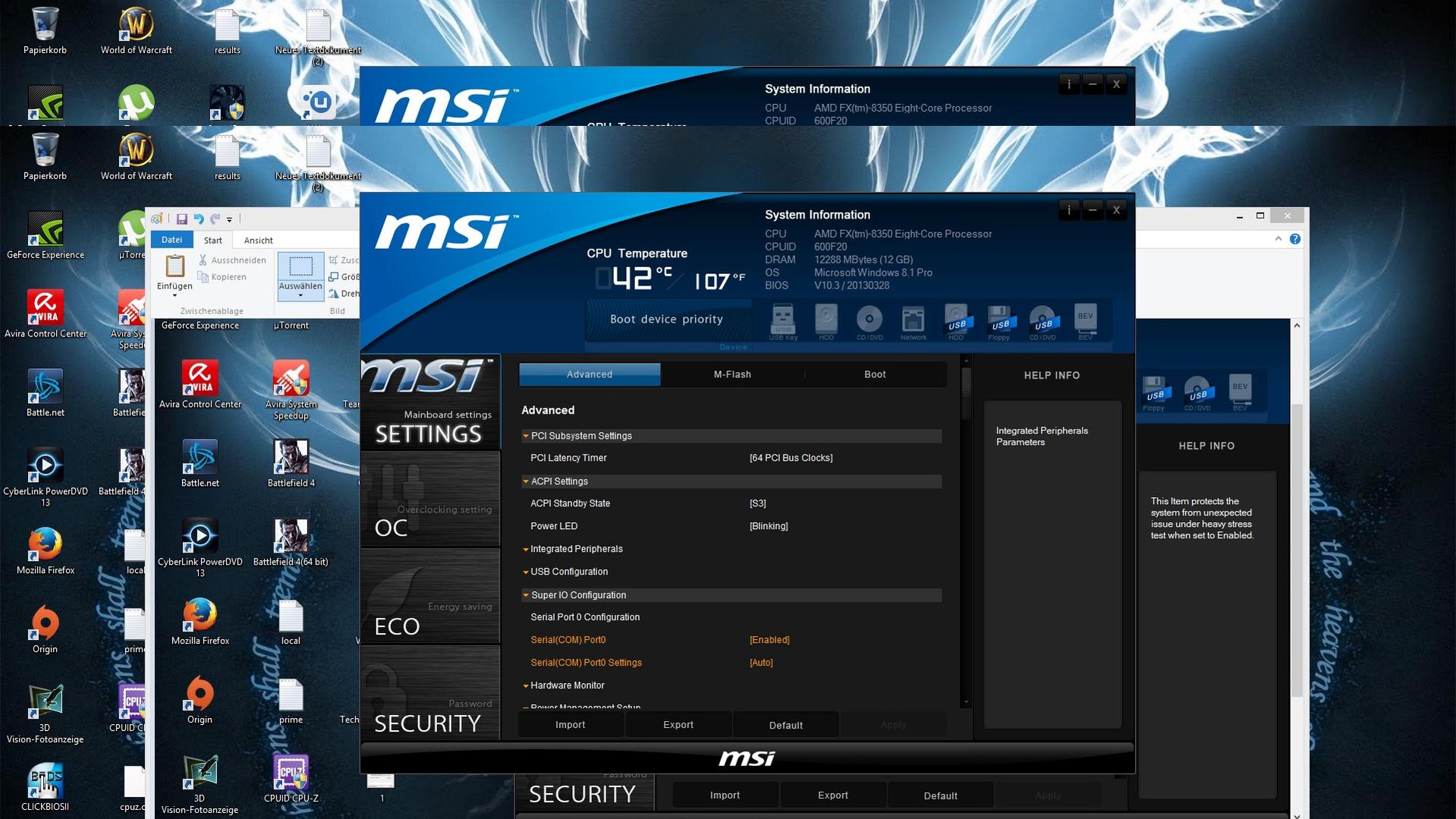The image size is (1456, 819).
Task: Click the MSI settings list scroll-down arrow
Action: [966, 704]
